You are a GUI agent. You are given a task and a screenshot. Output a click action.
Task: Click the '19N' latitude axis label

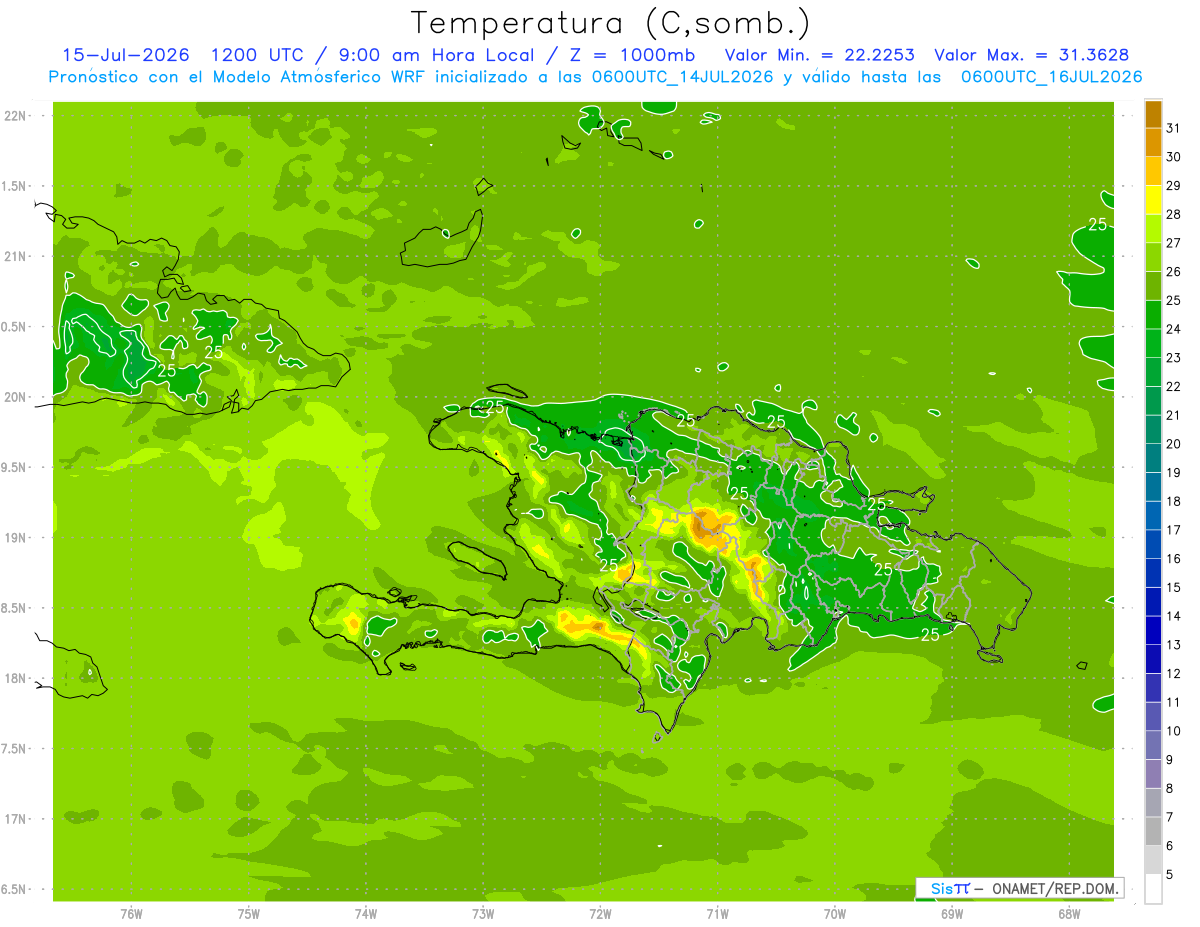(x=15, y=537)
